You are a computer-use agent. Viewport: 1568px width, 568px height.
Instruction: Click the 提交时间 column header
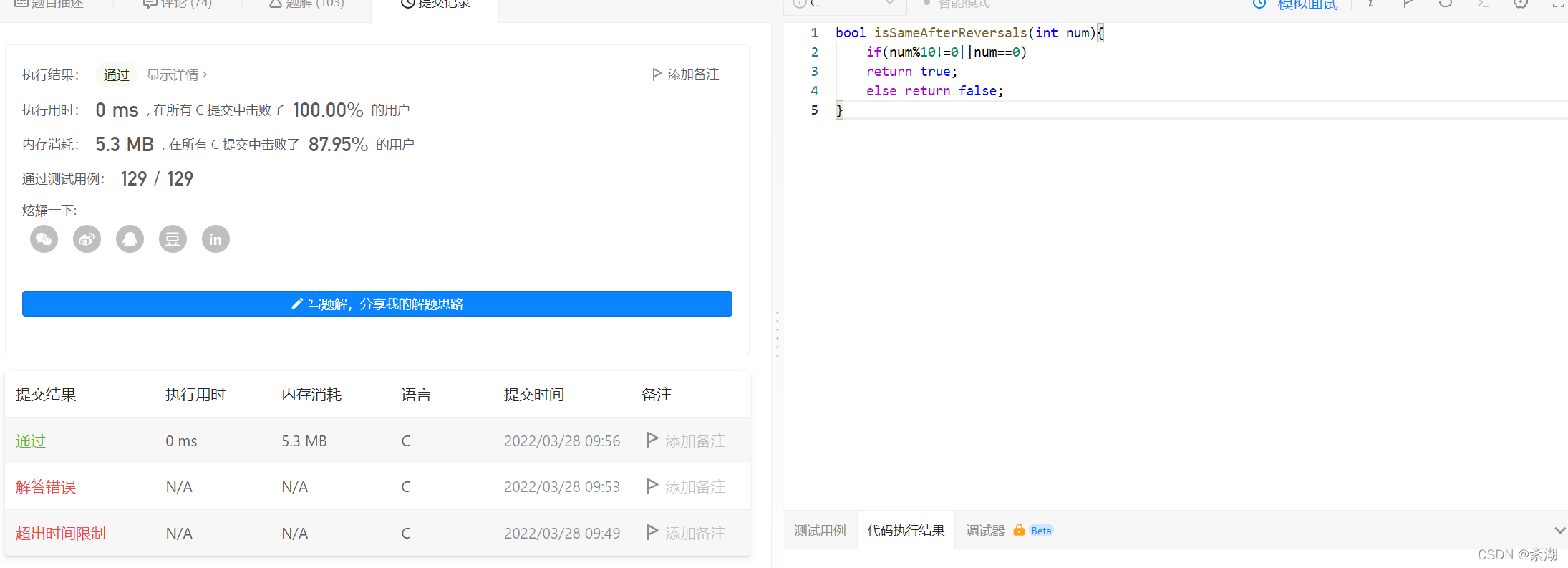(x=534, y=395)
